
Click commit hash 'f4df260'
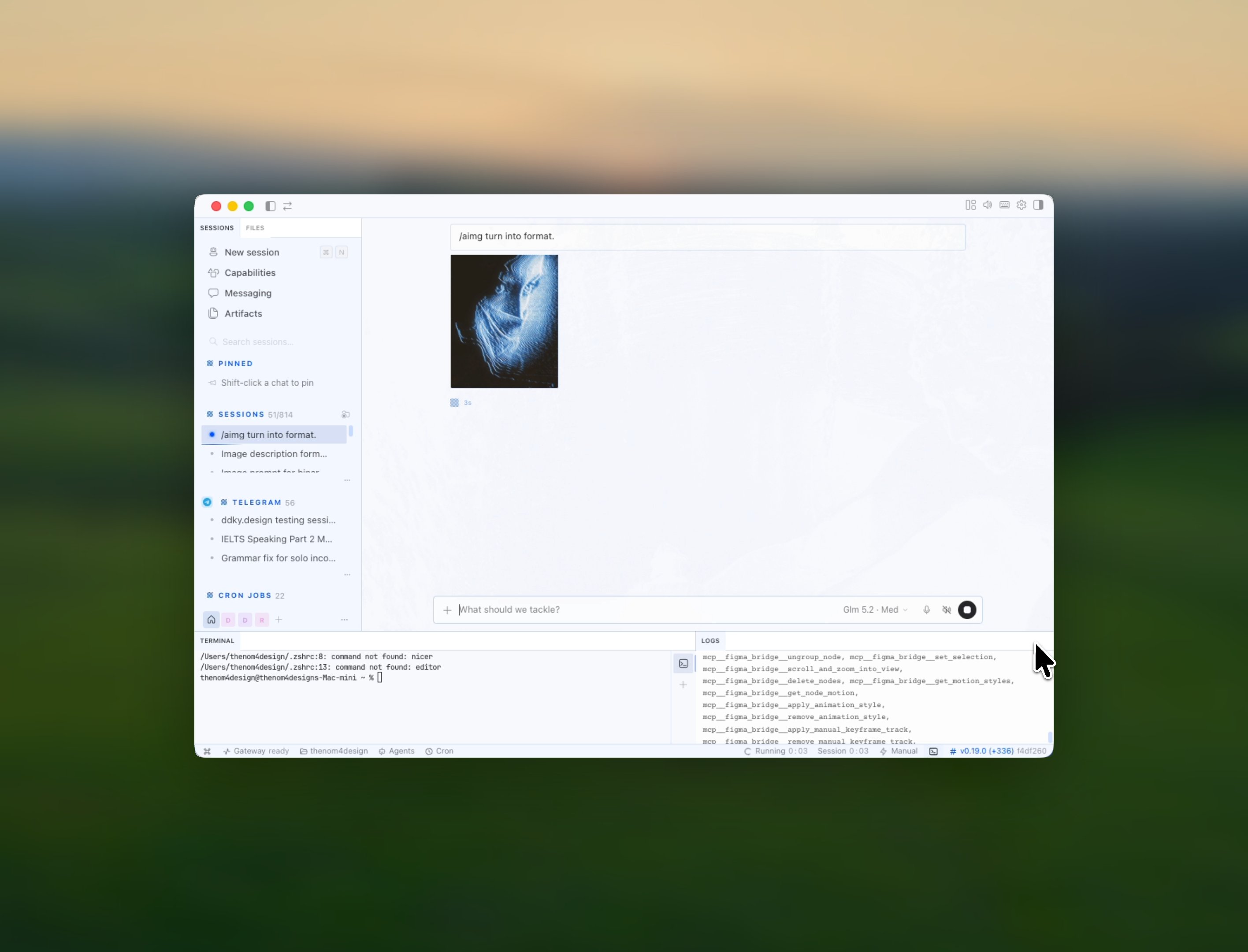1032,751
